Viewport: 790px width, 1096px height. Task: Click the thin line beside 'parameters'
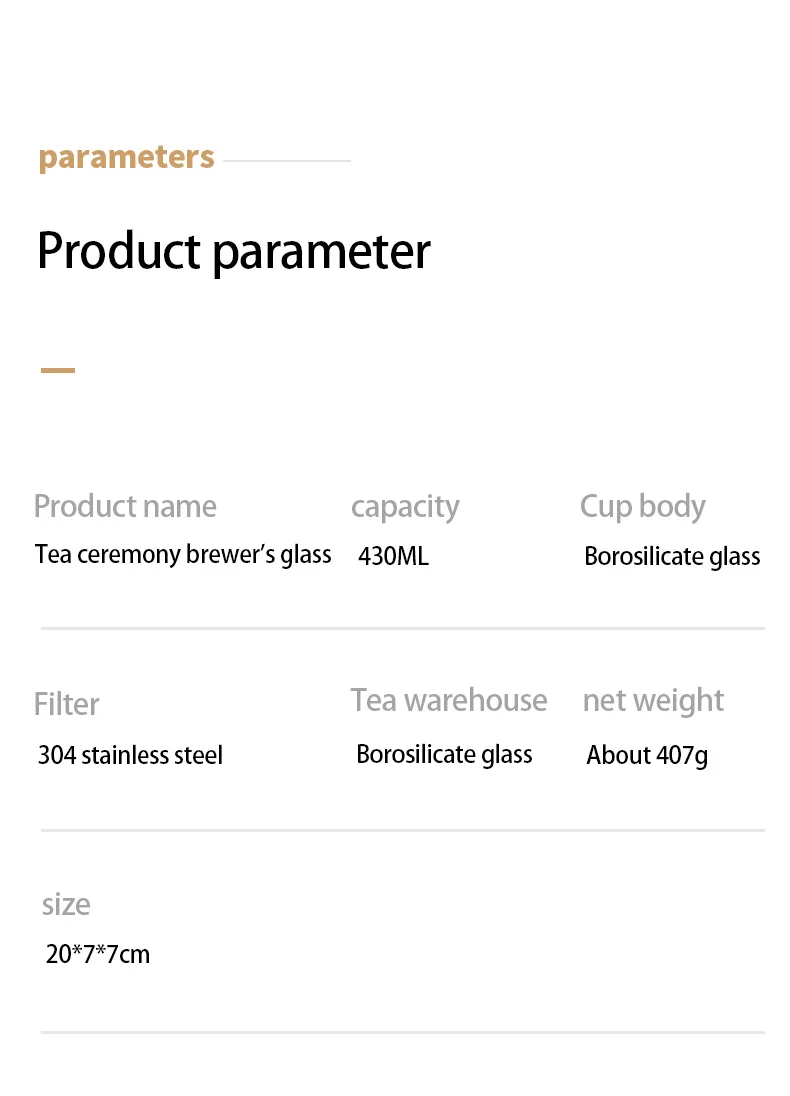pos(287,161)
